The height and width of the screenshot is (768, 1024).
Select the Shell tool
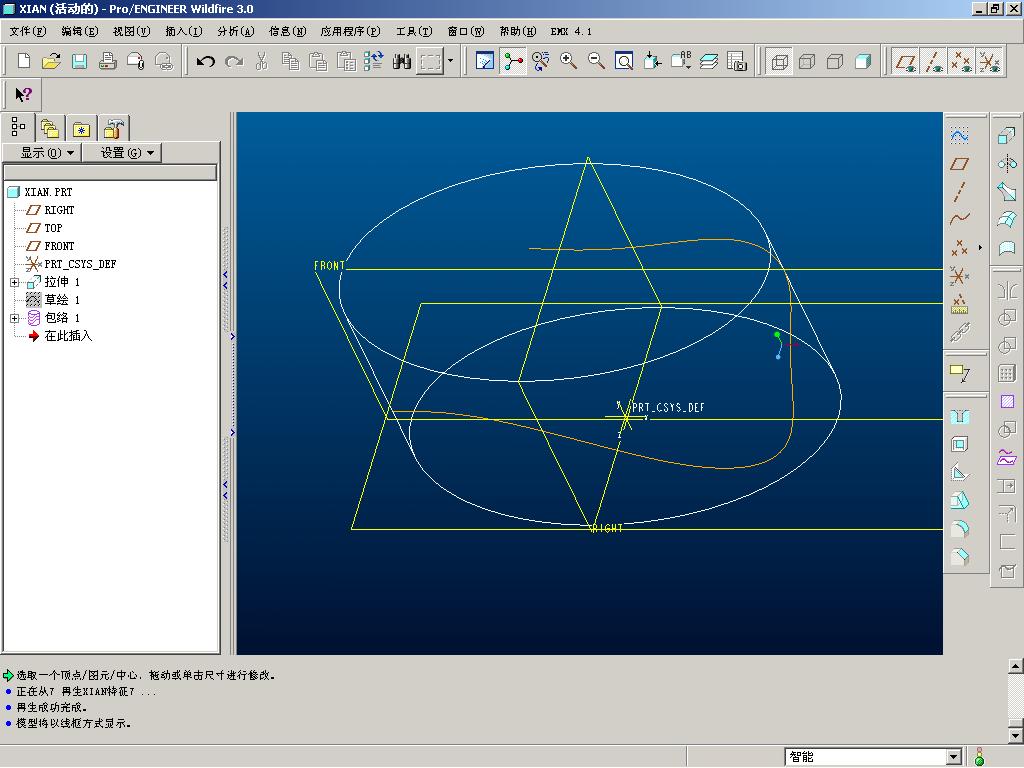[959, 444]
